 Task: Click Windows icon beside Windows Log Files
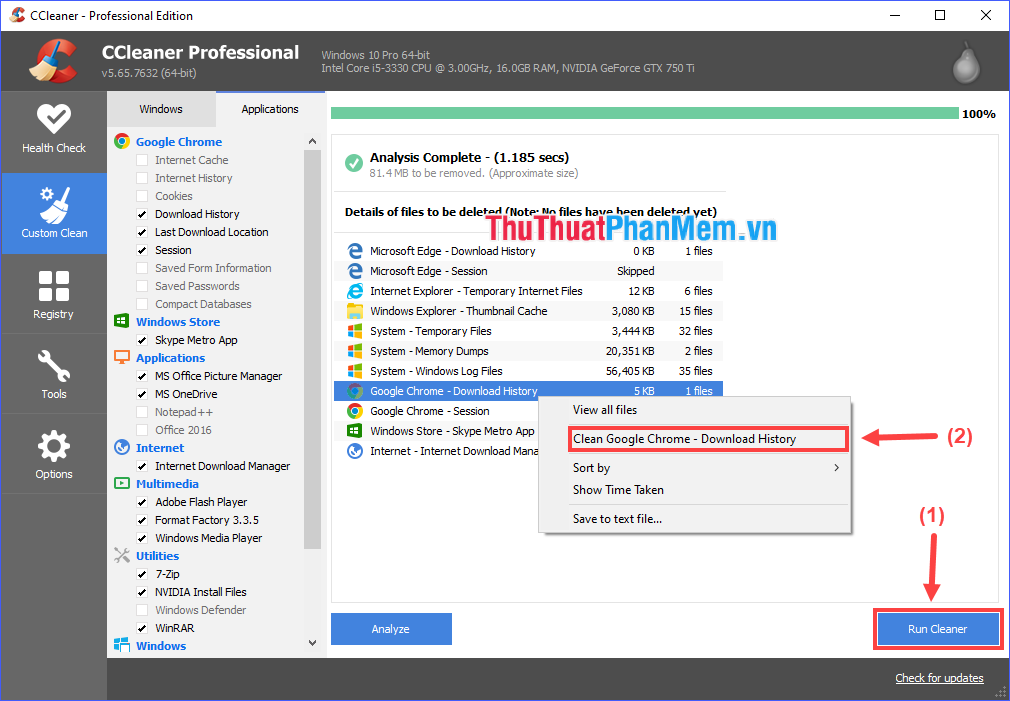point(355,370)
